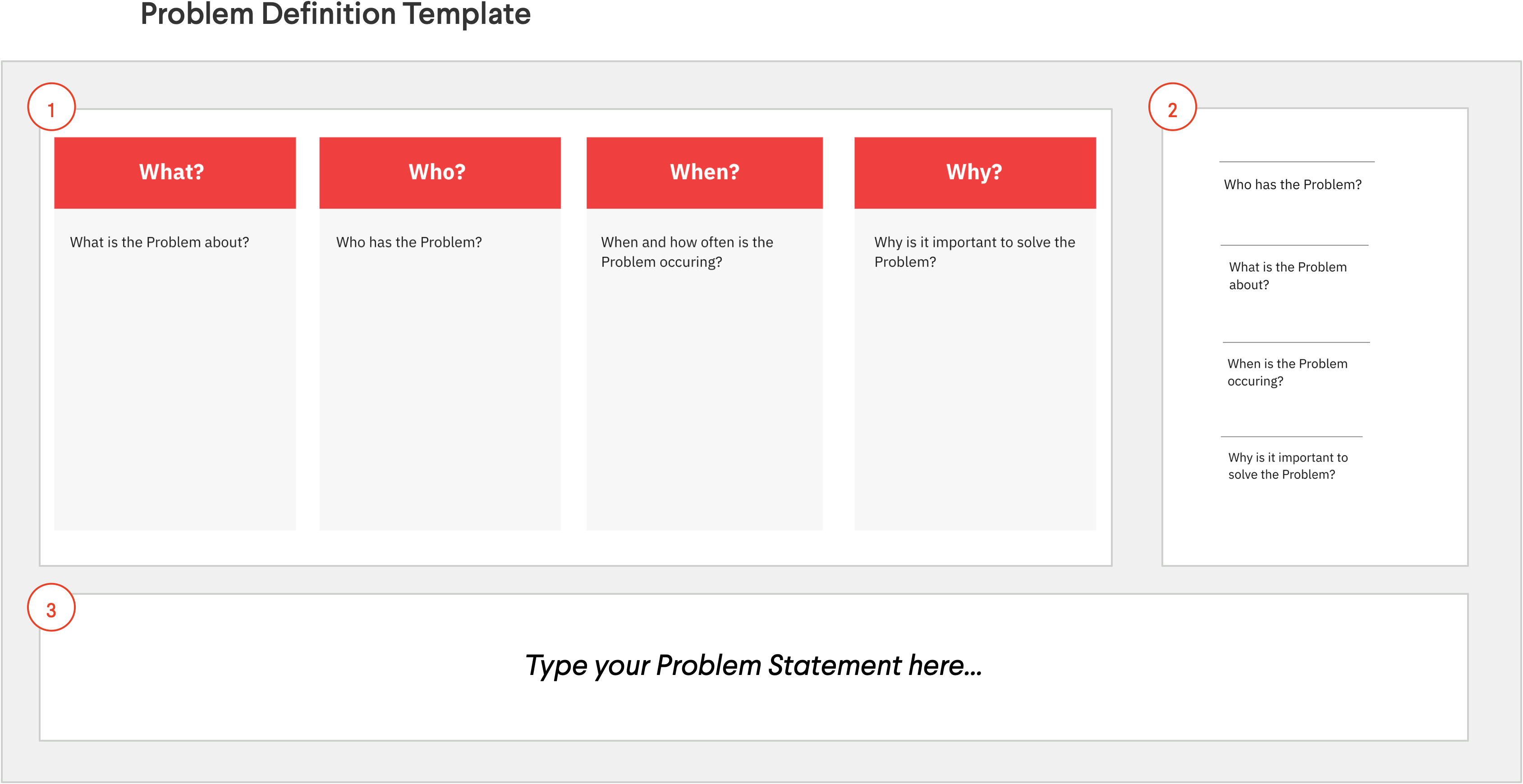Image resolution: width=1523 pixels, height=784 pixels.
Task: Select the red What? header card
Action: 174,173
